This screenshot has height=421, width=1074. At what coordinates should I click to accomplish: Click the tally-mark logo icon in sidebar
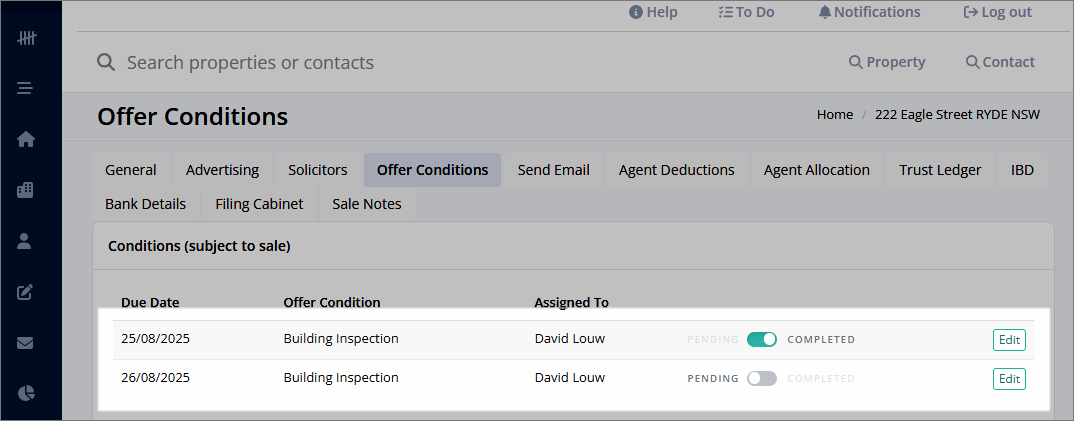[x=26, y=38]
